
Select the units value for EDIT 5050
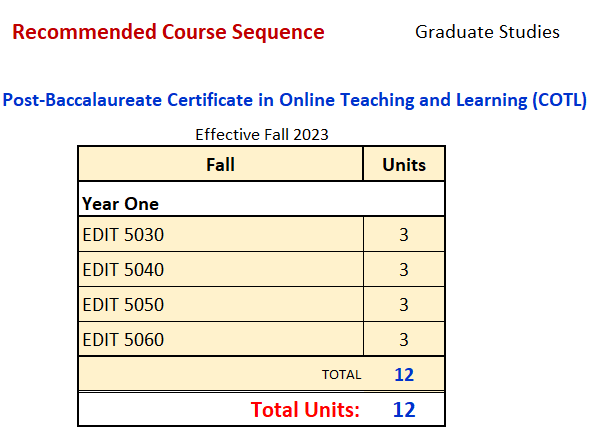[404, 305]
